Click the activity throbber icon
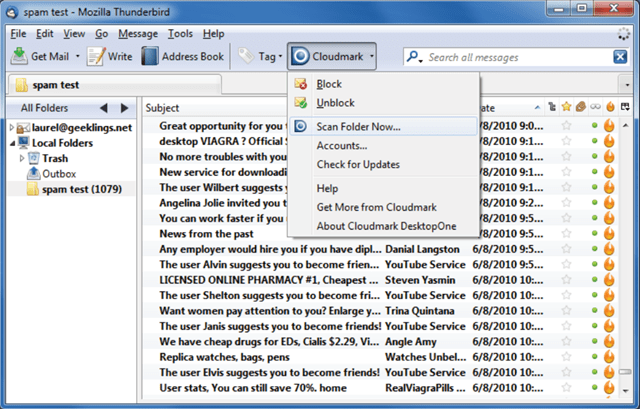The width and height of the screenshot is (640, 409). [x=624, y=34]
